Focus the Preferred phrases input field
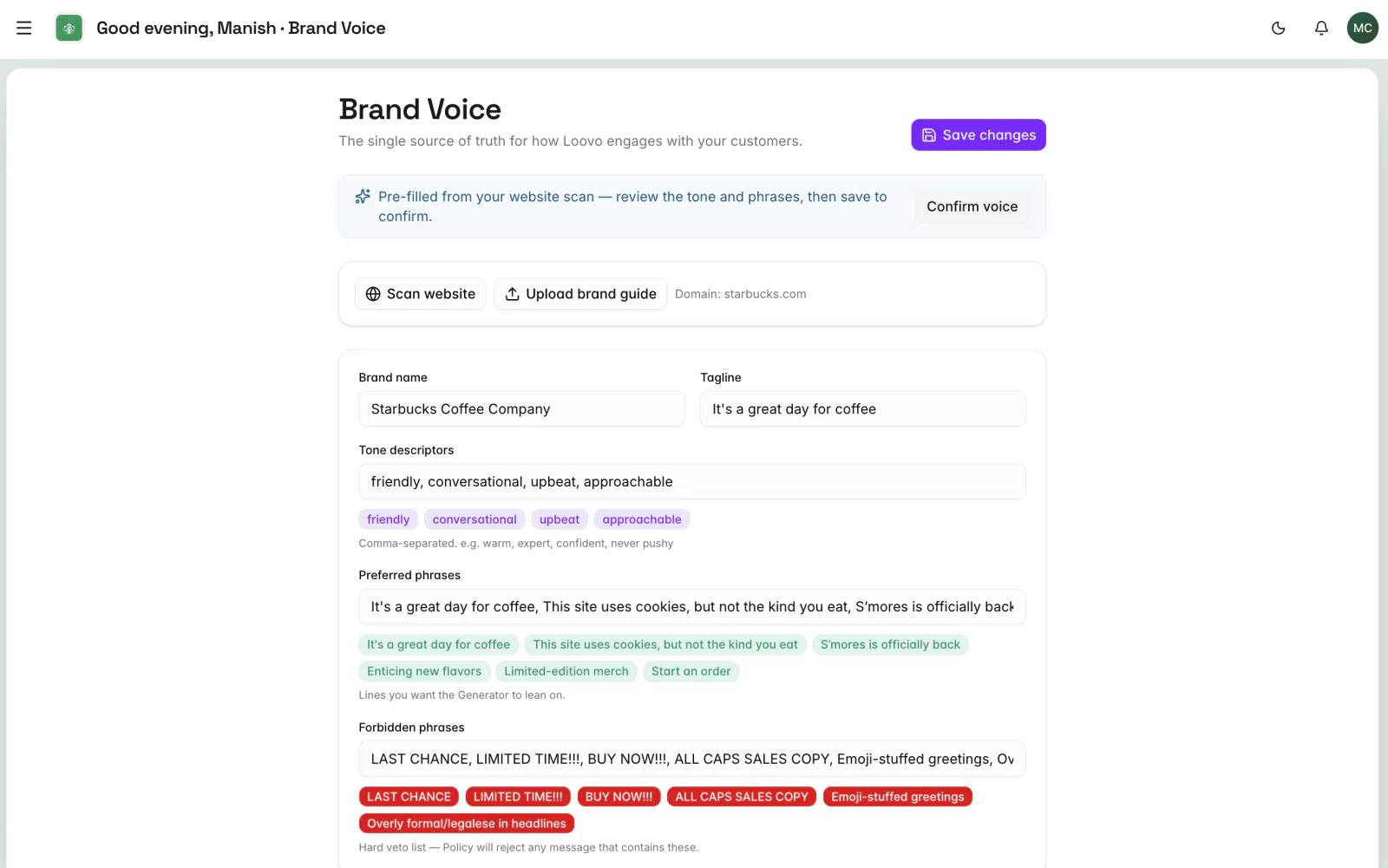This screenshot has width=1388, height=868. [x=692, y=607]
